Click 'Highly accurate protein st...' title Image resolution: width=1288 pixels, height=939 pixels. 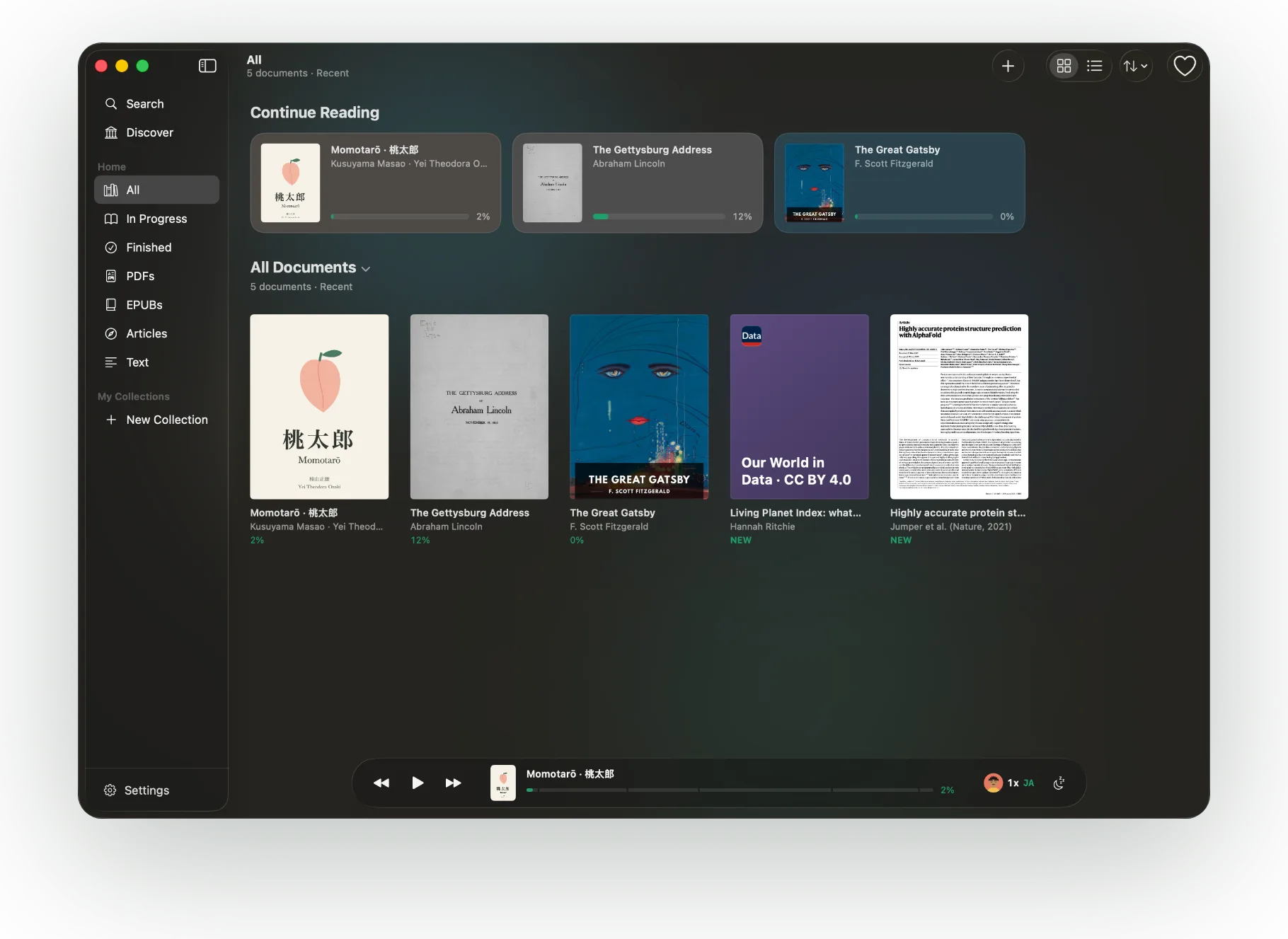pos(958,513)
